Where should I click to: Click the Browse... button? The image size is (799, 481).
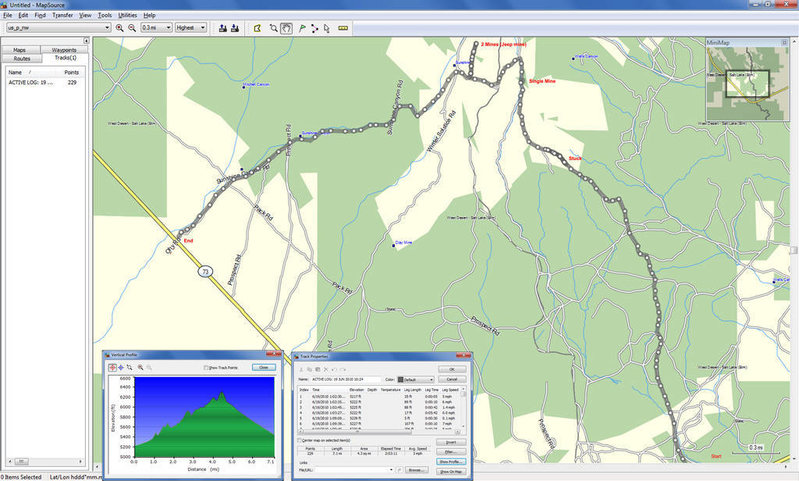pyautogui.click(x=416, y=470)
